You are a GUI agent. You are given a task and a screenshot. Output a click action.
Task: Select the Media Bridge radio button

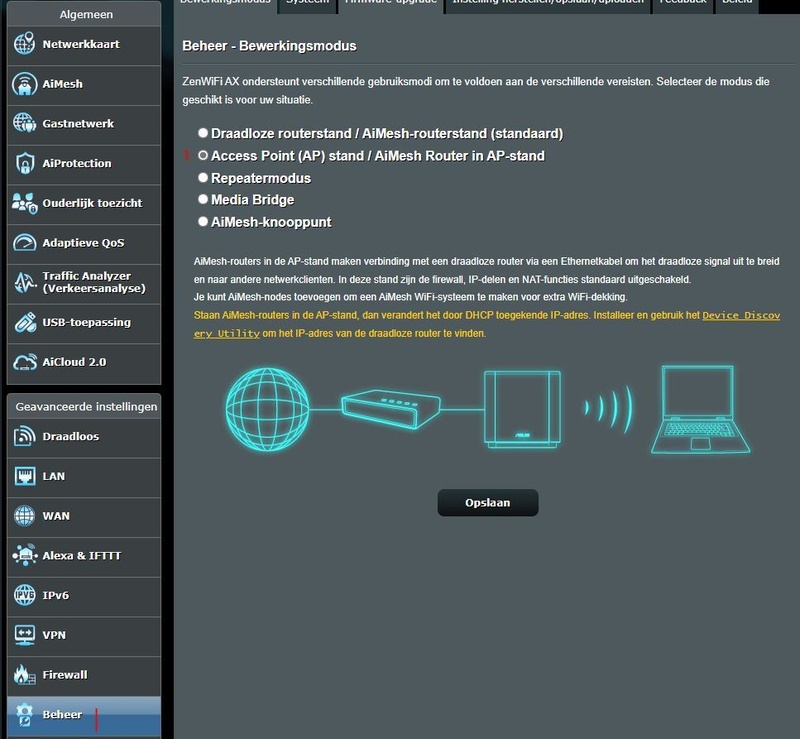[203, 199]
